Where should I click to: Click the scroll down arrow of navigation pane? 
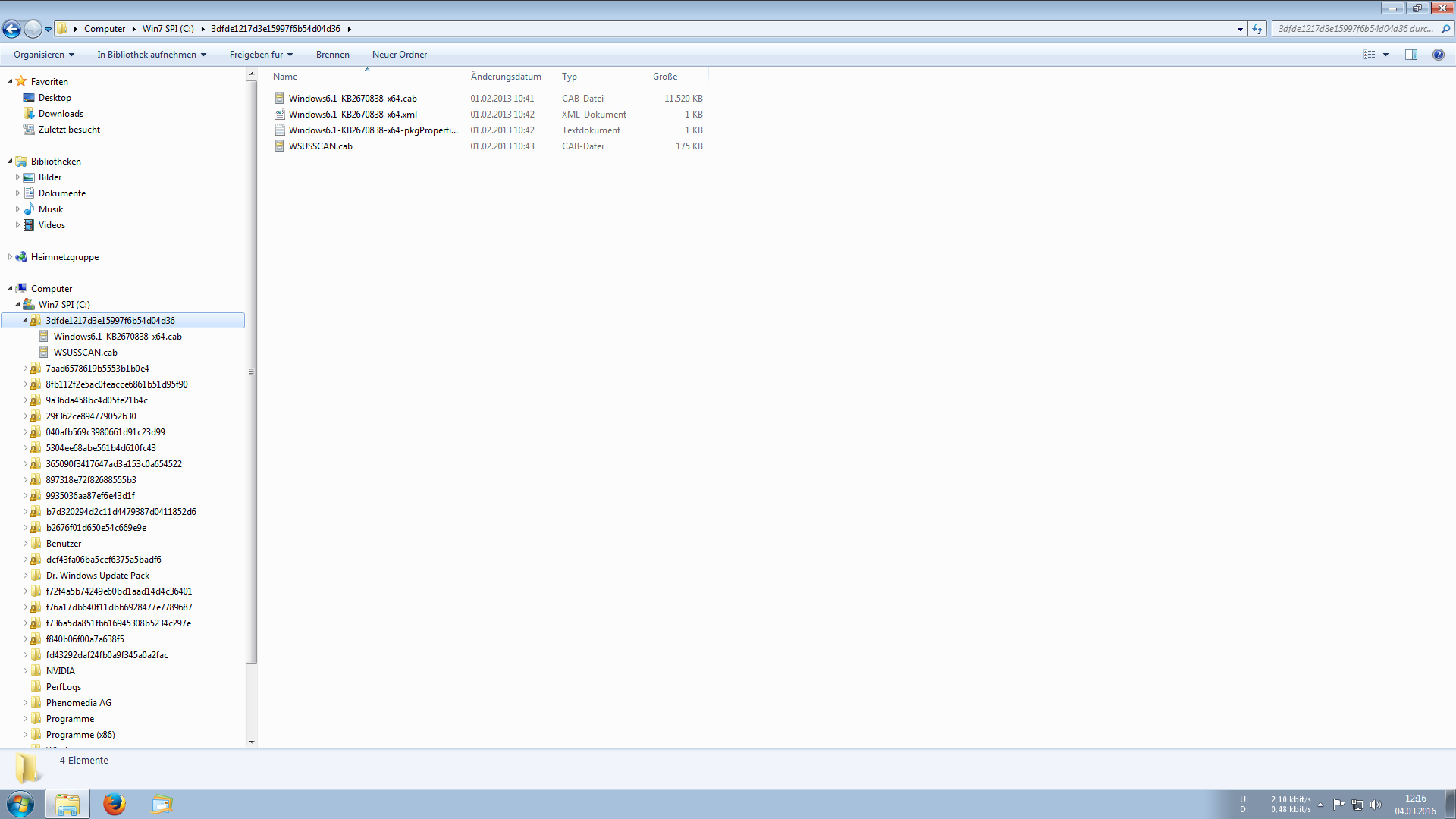(x=252, y=742)
